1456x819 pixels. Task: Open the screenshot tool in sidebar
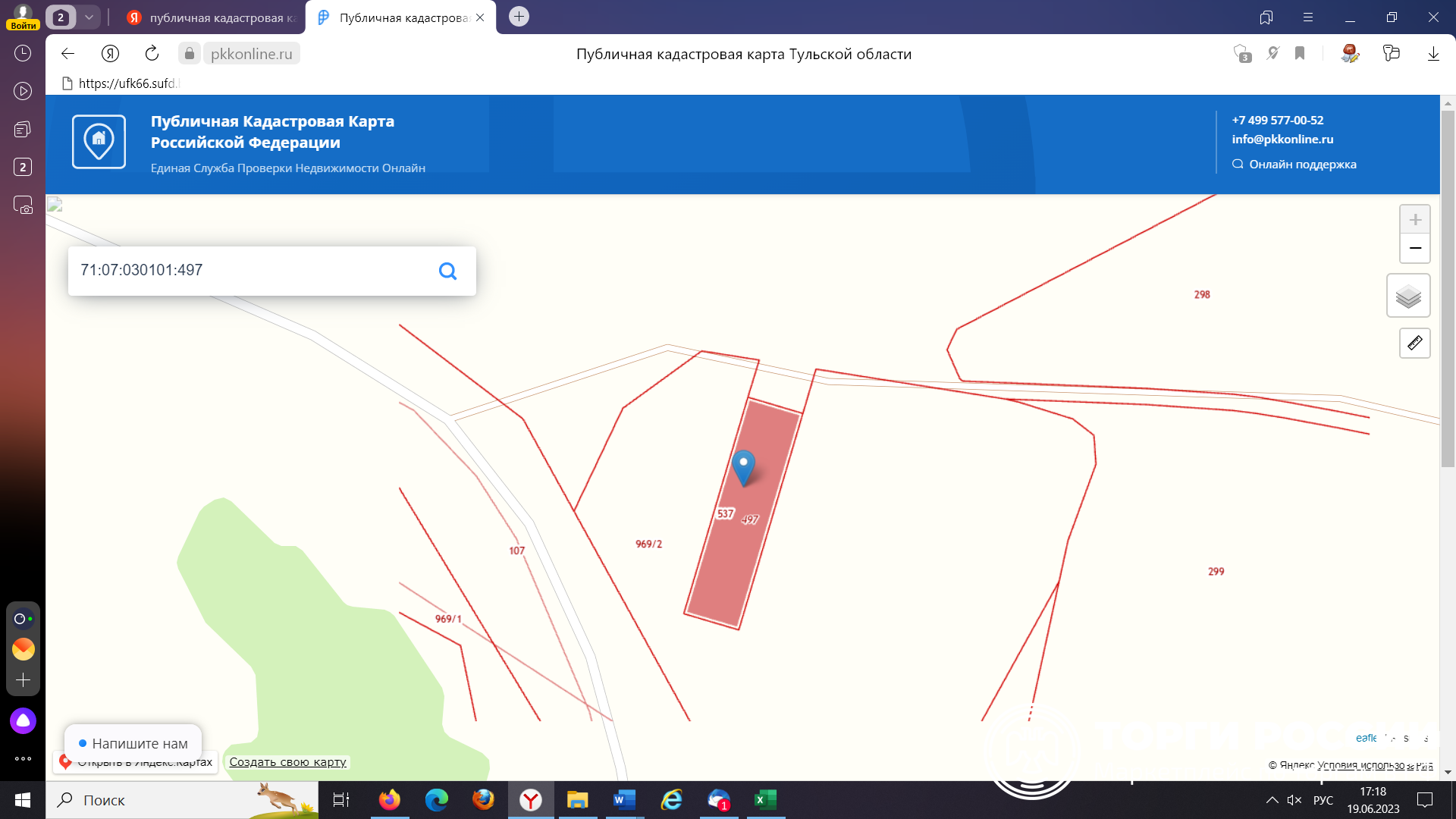[x=23, y=206]
